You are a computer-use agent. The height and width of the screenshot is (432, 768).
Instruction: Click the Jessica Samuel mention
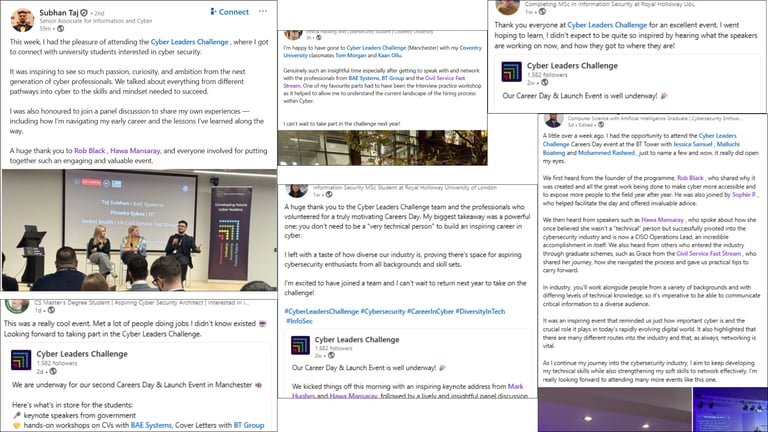pyautogui.click(x=693, y=144)
